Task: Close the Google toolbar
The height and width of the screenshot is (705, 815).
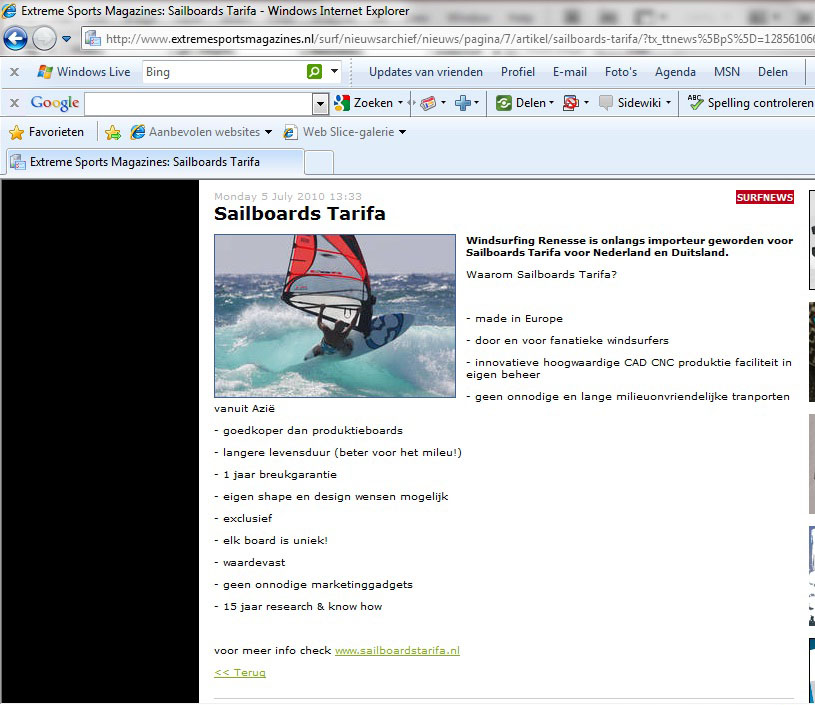Action: 15,103
